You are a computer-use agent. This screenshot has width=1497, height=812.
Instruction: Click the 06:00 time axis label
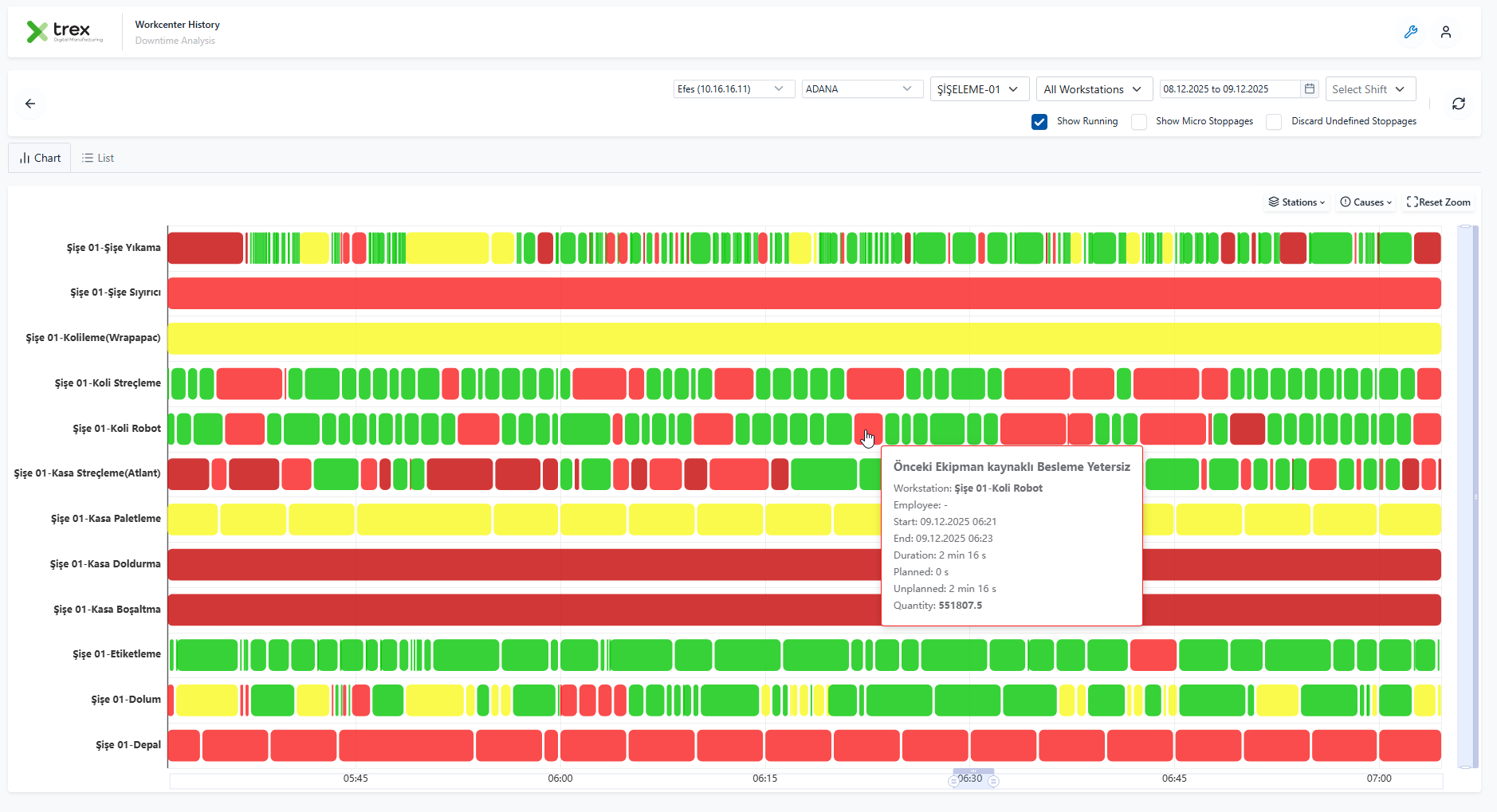coord(560,779)
